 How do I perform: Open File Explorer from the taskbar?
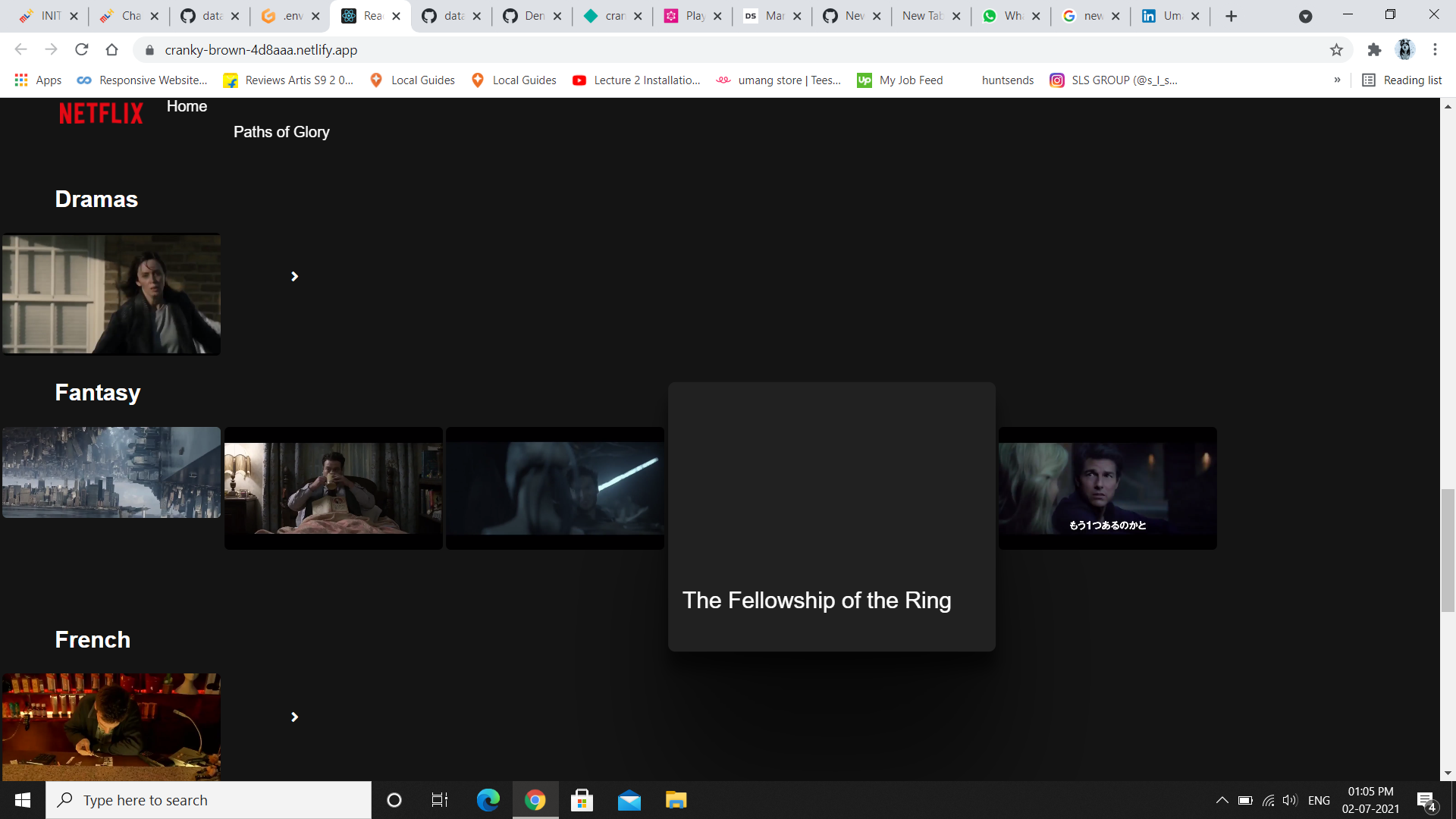tap(675, 799)
